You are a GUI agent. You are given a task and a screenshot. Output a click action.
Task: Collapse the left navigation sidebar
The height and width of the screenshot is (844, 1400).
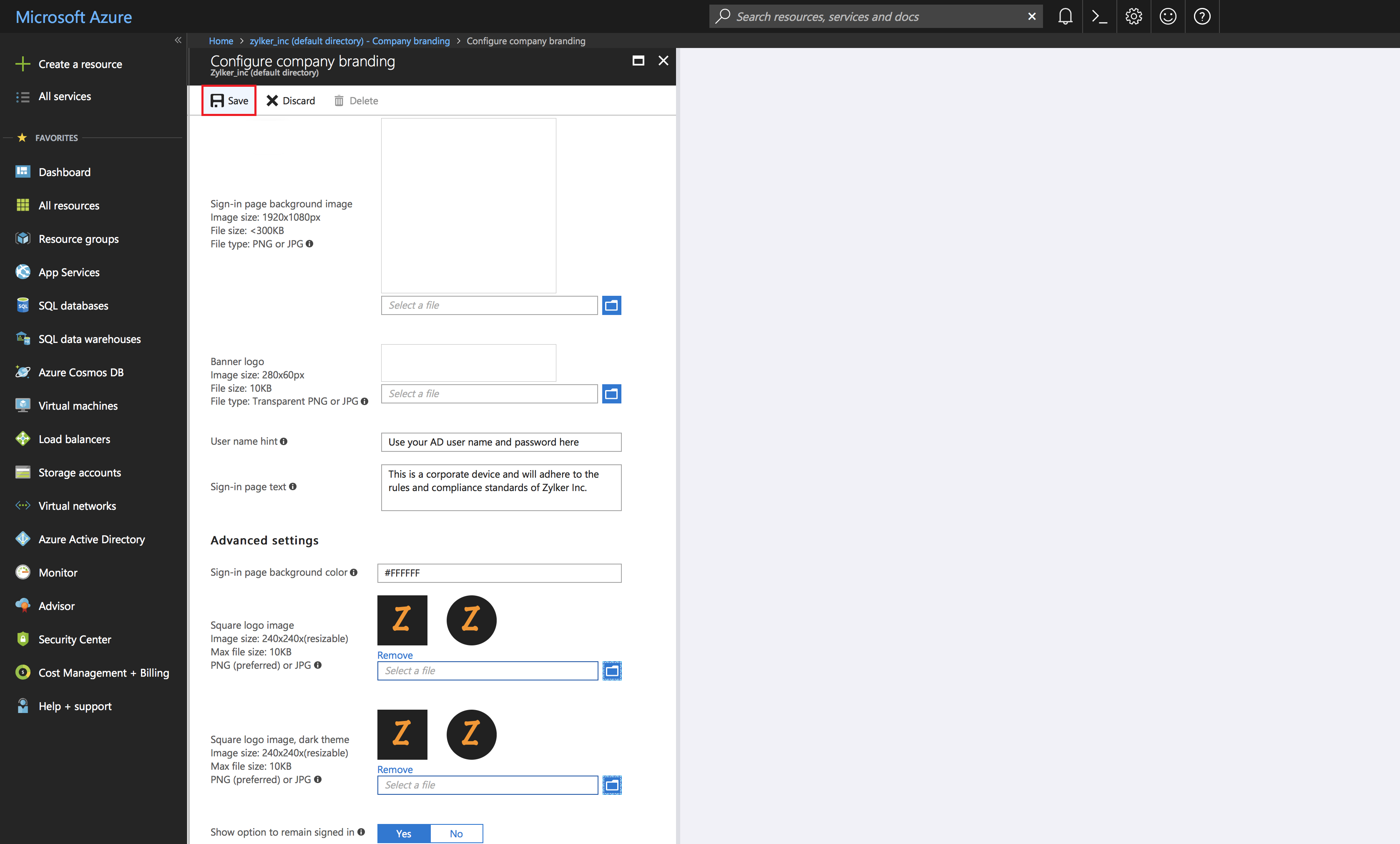point(178,40)
